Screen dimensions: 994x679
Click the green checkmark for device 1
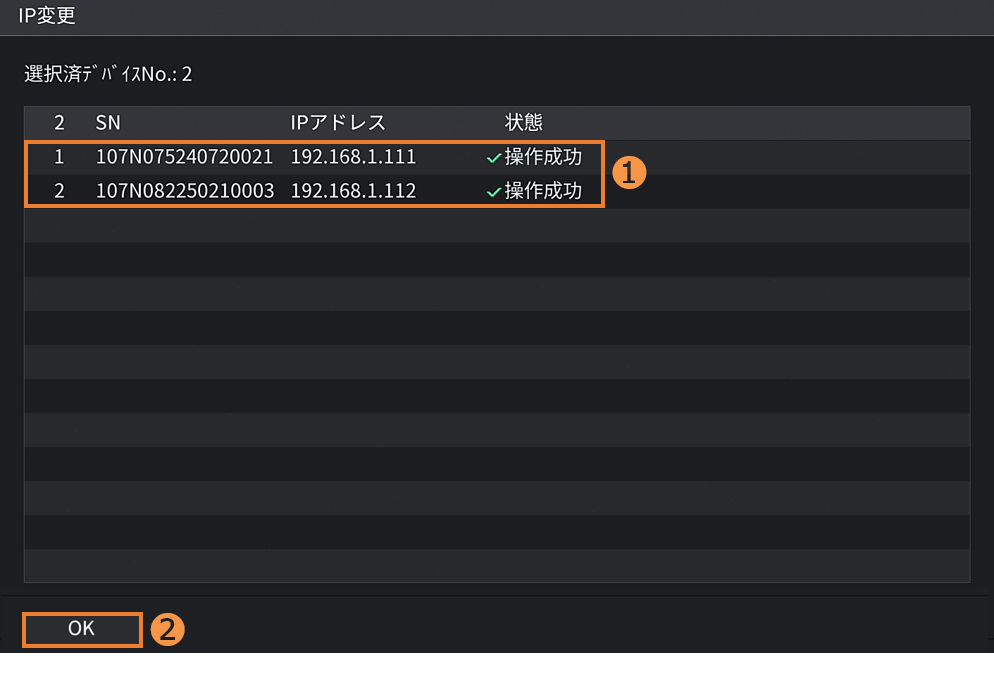[x=493, y=158]
